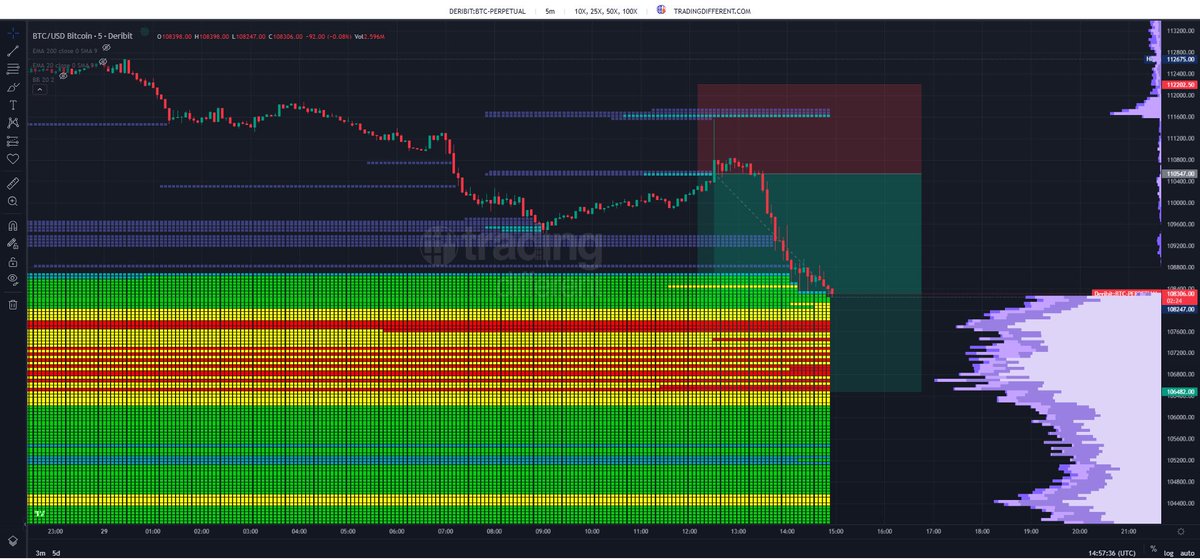This screenshot has width=1200, height=560.
Task: Toggle auto scale
Action: [1186, 551]
